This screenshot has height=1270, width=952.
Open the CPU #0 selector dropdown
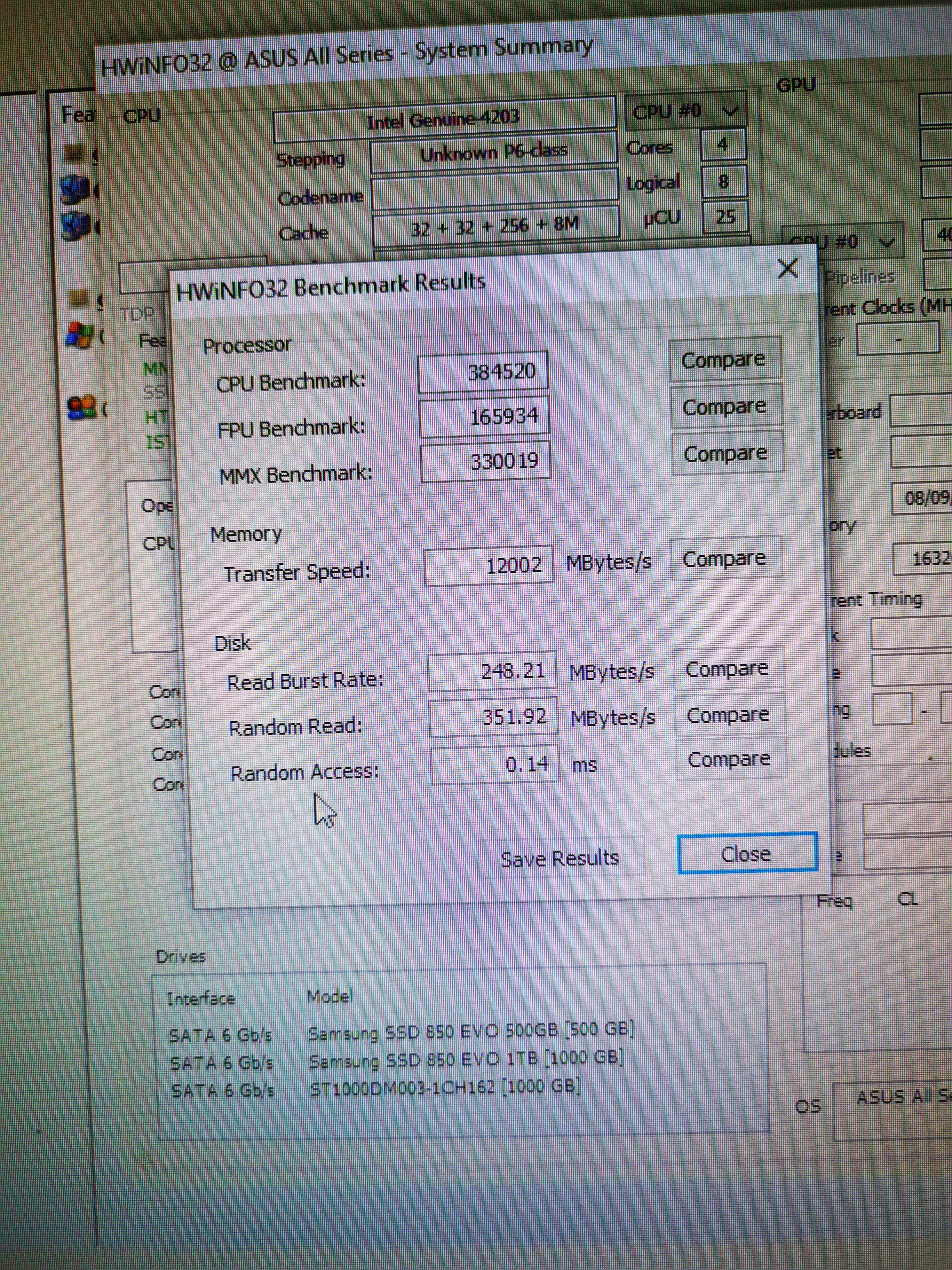(686, 111)
